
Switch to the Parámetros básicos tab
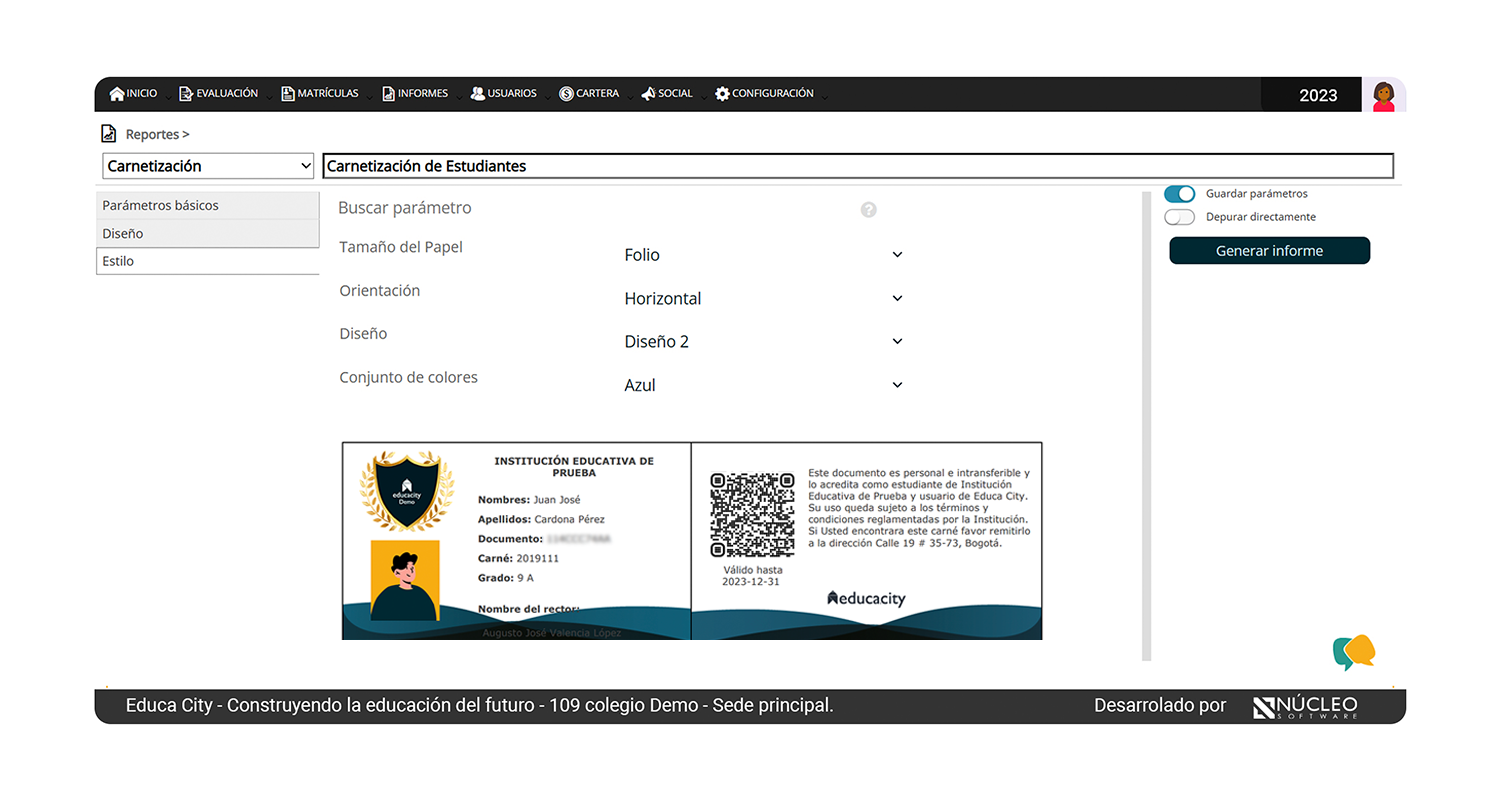click(207, 205)
